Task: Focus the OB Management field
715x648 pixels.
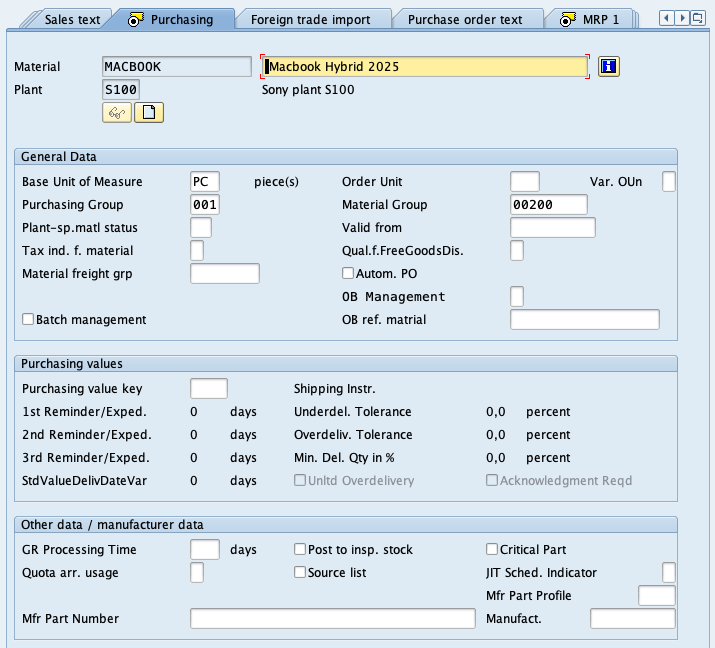Action: [517, 296]
